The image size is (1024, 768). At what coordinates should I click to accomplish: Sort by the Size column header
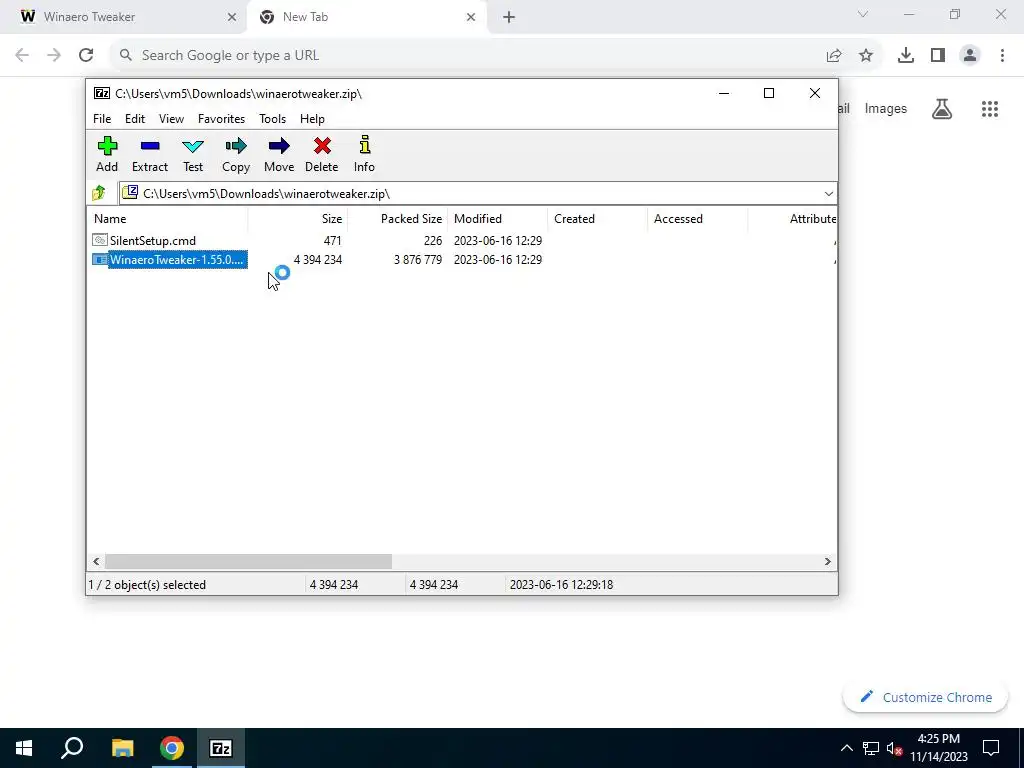[298, 219]
